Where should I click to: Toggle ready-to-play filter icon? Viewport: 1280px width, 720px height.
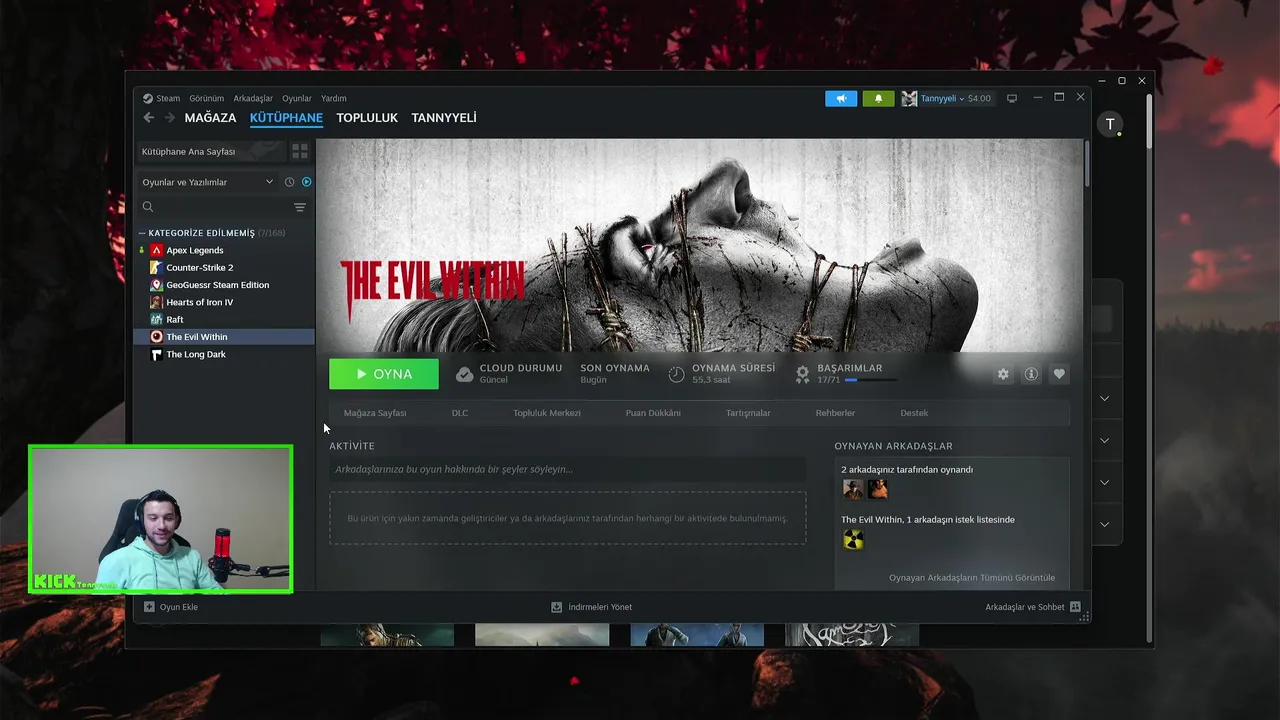(x=306, y=182)
